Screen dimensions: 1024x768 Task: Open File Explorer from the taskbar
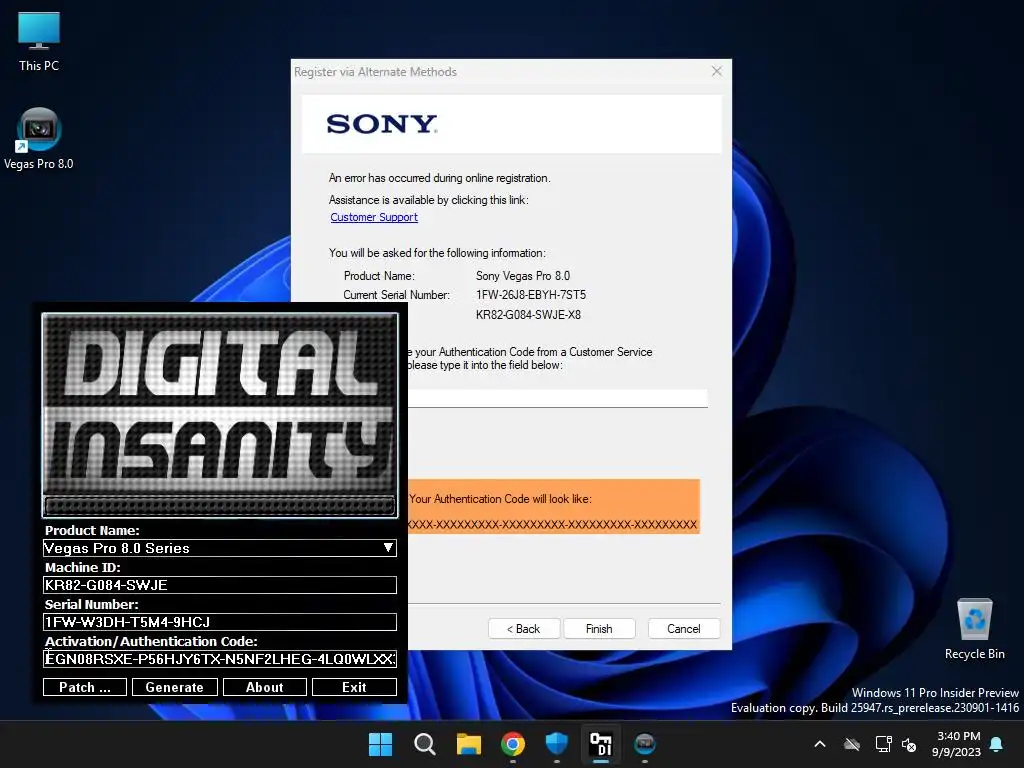click(468, 744)
